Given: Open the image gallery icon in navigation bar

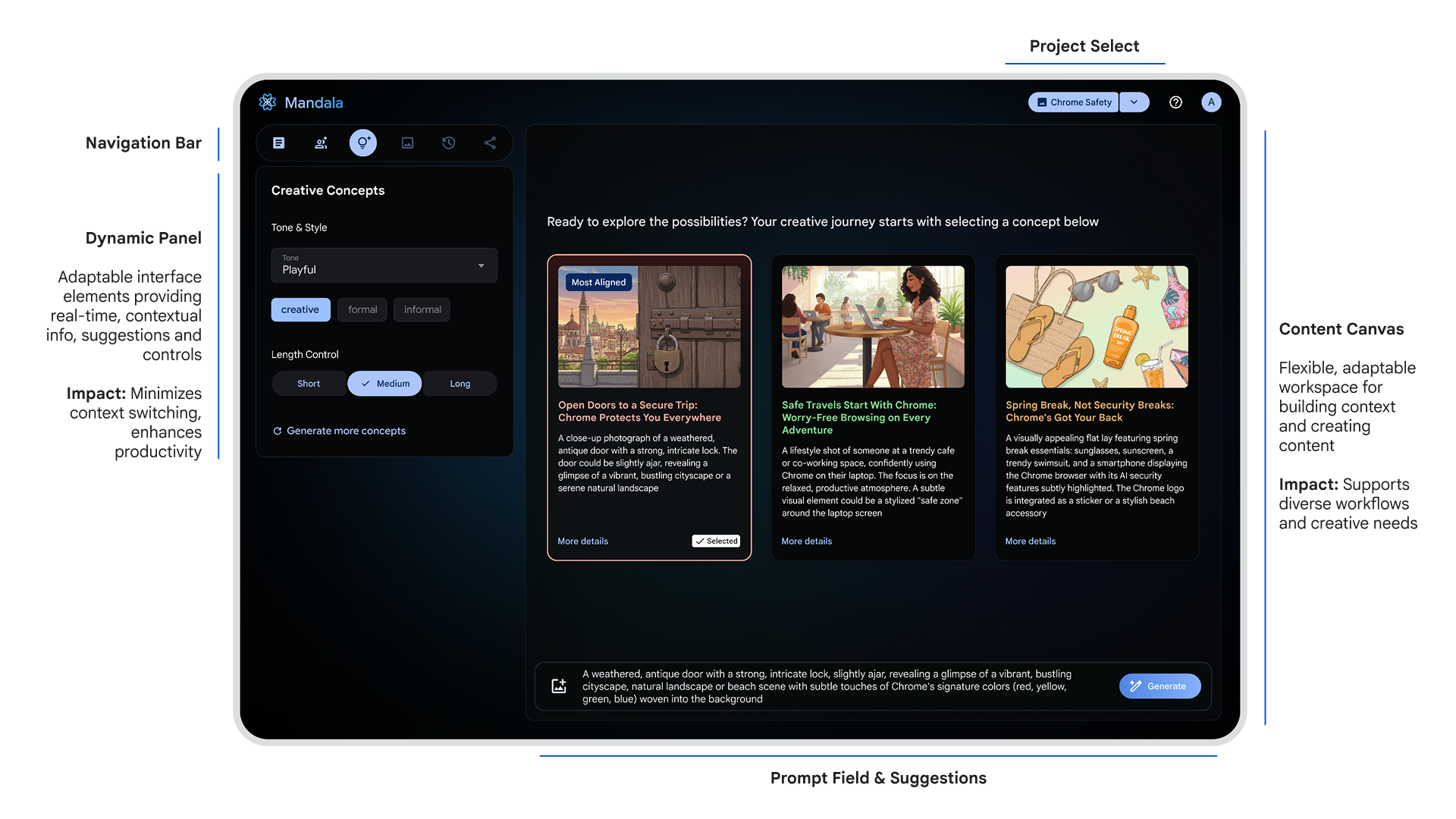Looking at the screenshot, I should coord(407,143).
